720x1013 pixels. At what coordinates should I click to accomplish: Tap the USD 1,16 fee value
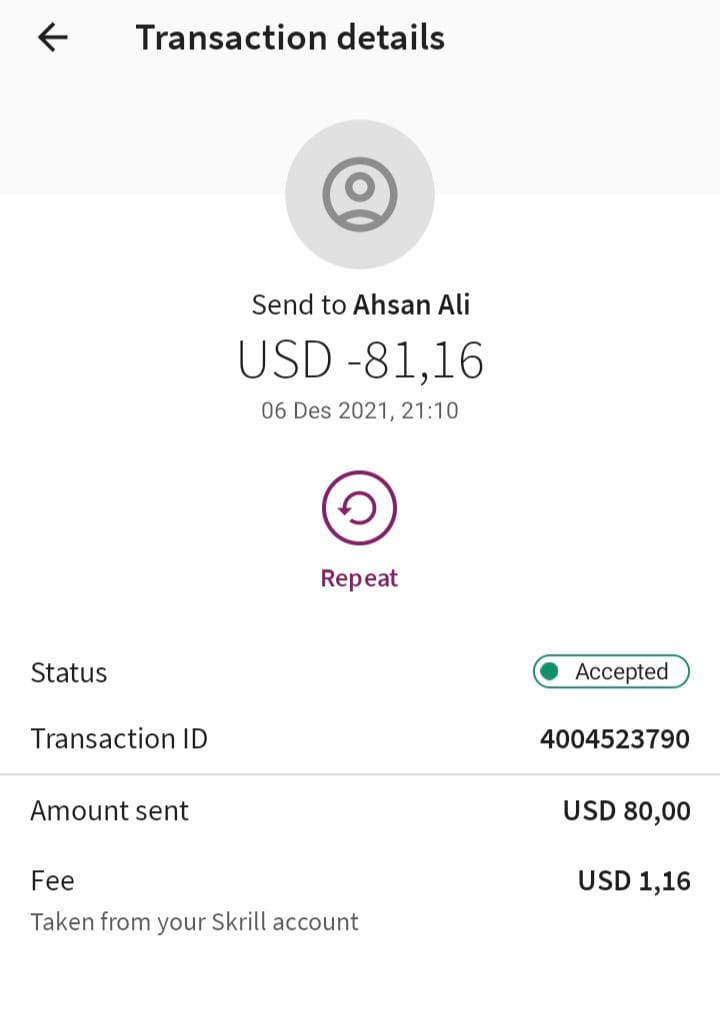[x=635, y=881]
